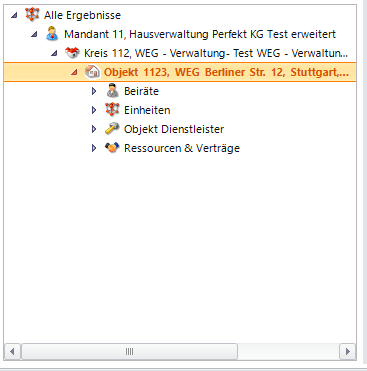Screen dimensions: 367x371
Task: Expand the Objekt Dienstleister branch
Action: [94, 129]
